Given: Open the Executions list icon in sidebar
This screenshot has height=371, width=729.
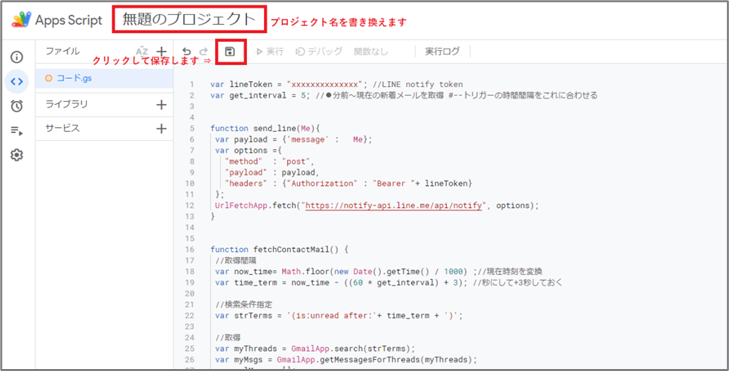Looking at the screenshot, I should (17, 131).
